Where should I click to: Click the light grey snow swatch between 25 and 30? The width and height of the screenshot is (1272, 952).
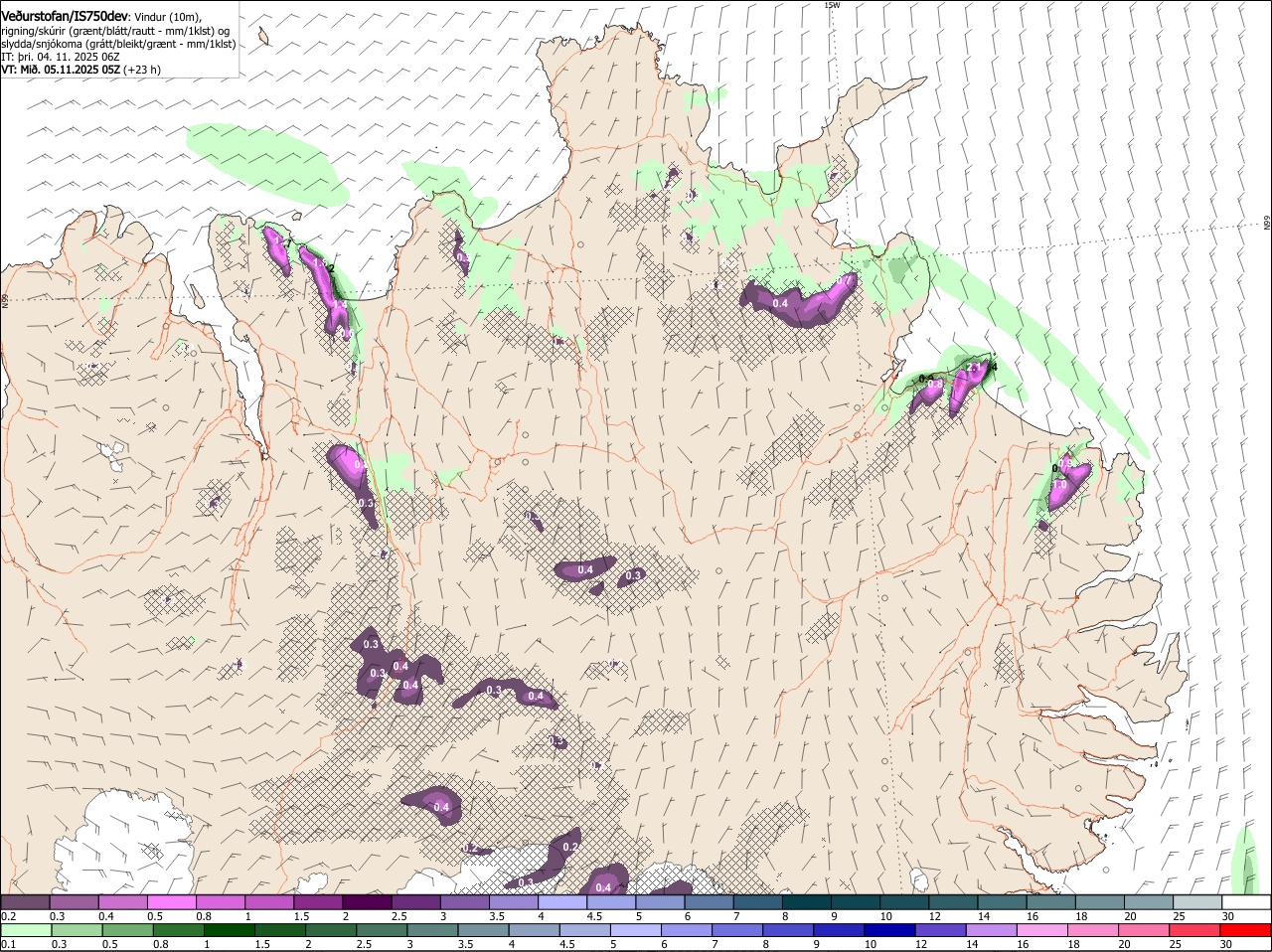[x=1198, y=902]
